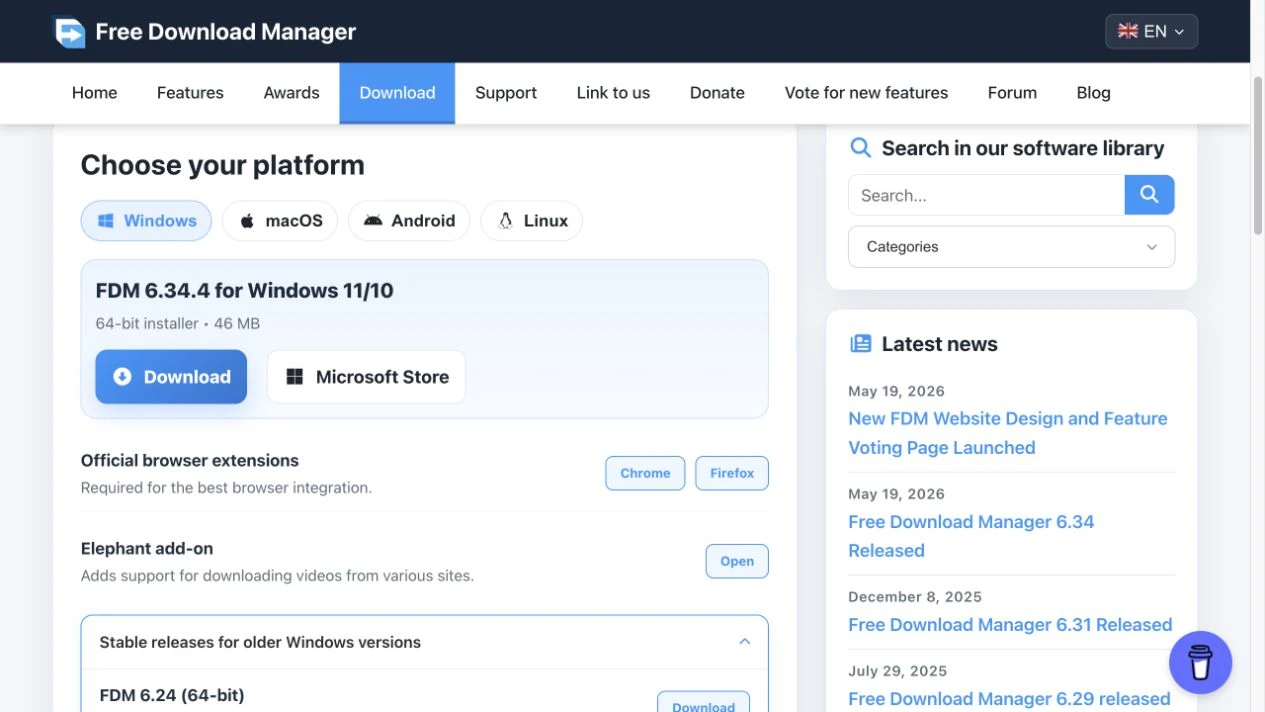Open Free Download Manager 6.29 released link
This screenshot has height=712, width=1265.
tap(1009, 699)
